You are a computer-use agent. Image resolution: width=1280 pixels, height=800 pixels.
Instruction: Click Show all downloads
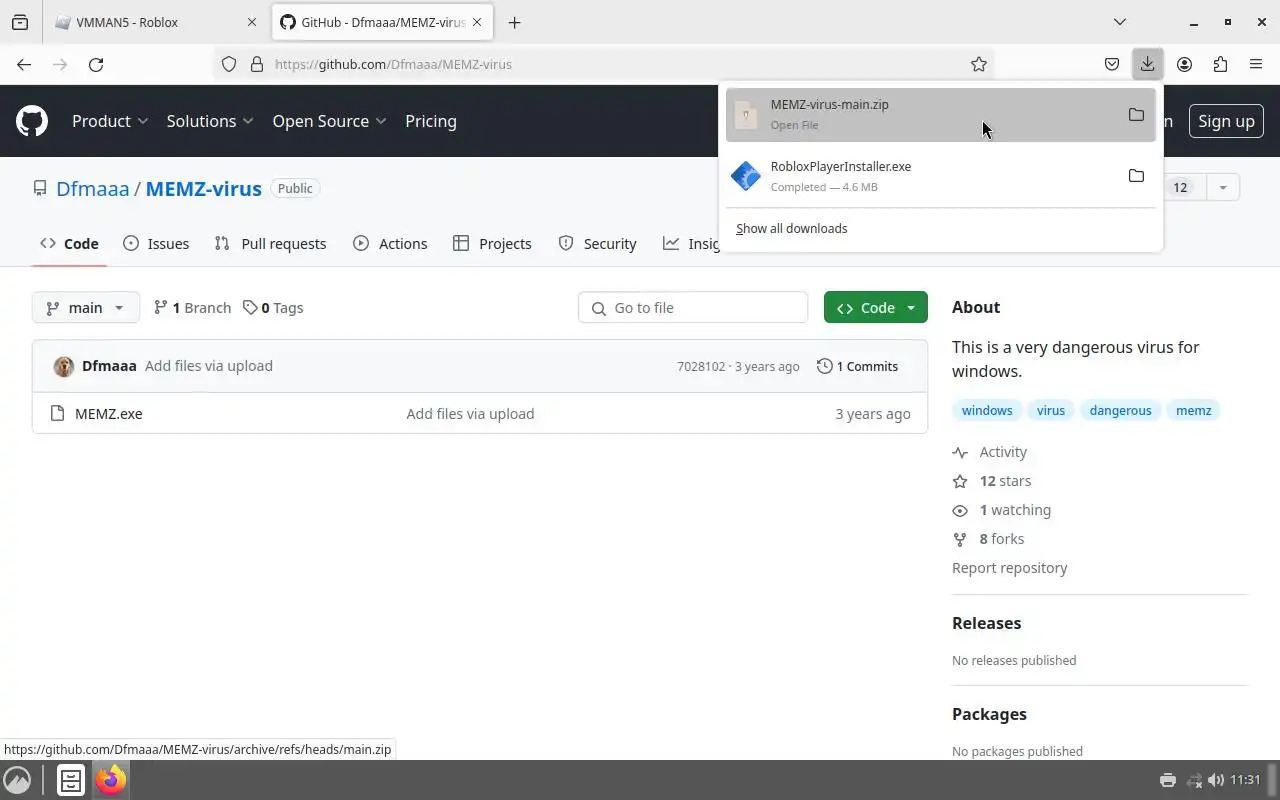point(791,228)
